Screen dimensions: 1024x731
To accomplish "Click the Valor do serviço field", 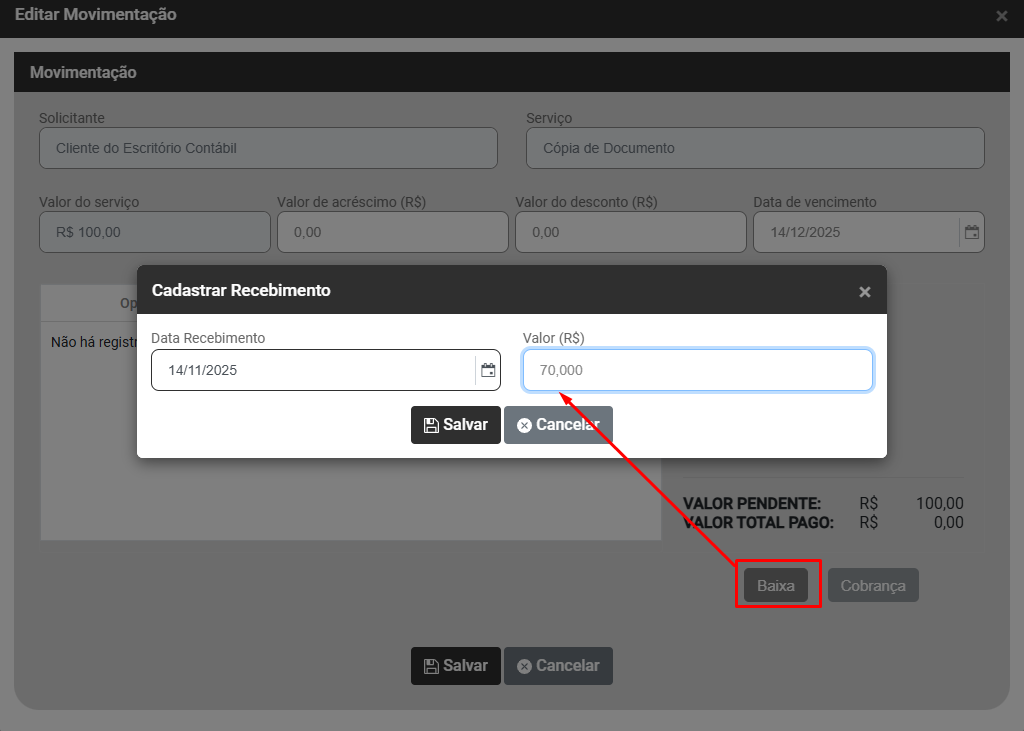I will pos(155,232).
